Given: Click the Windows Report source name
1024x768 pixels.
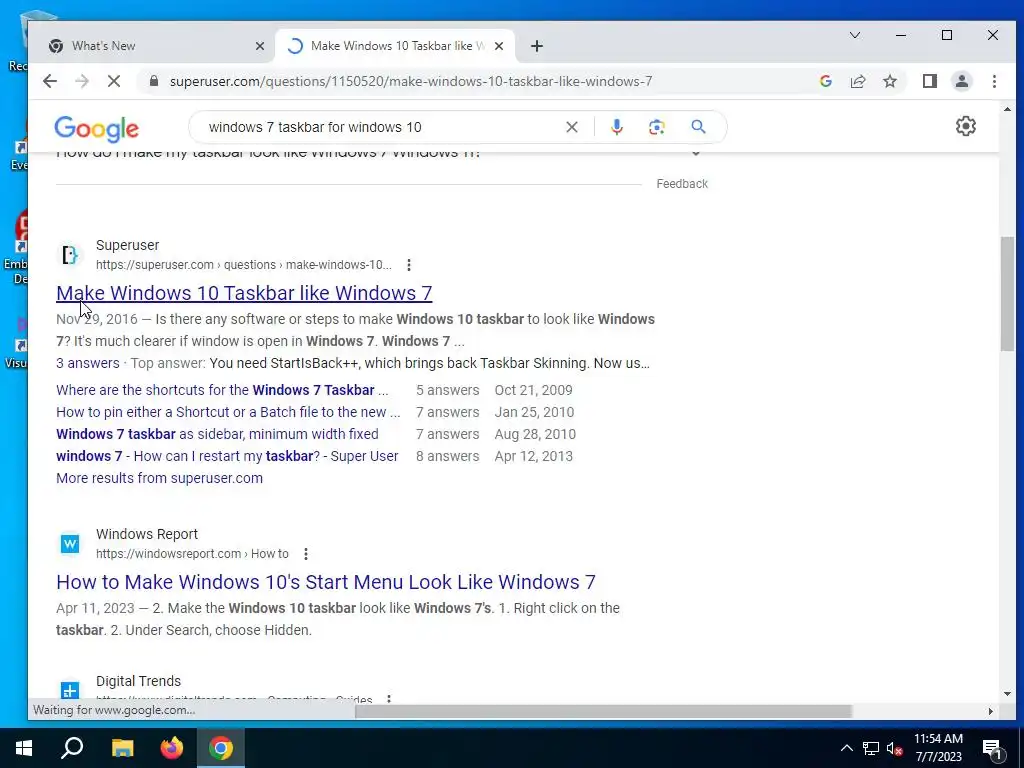Looking at the screenshot, I should pos(147,534).
